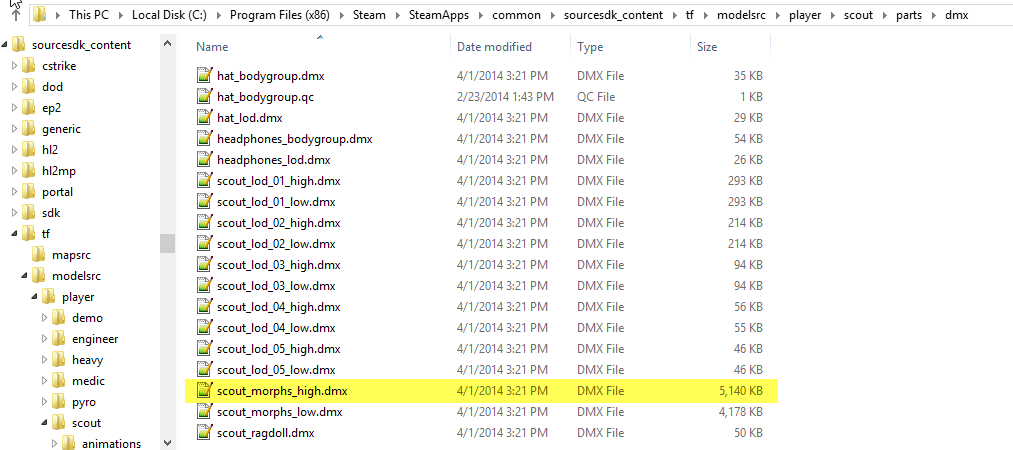Image resolution: width=1013 pixels, height=450 pixels.
Task: Select sdk folder in navigation tree
Action: pos(51,212)
